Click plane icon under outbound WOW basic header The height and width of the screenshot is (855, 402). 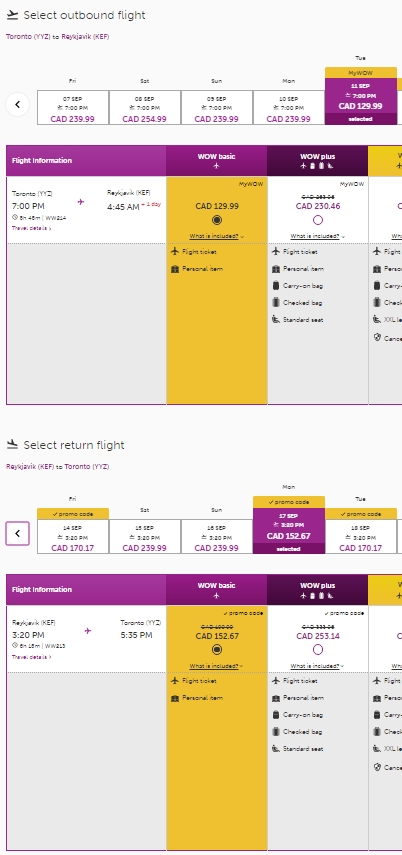(x=217, y=166)
